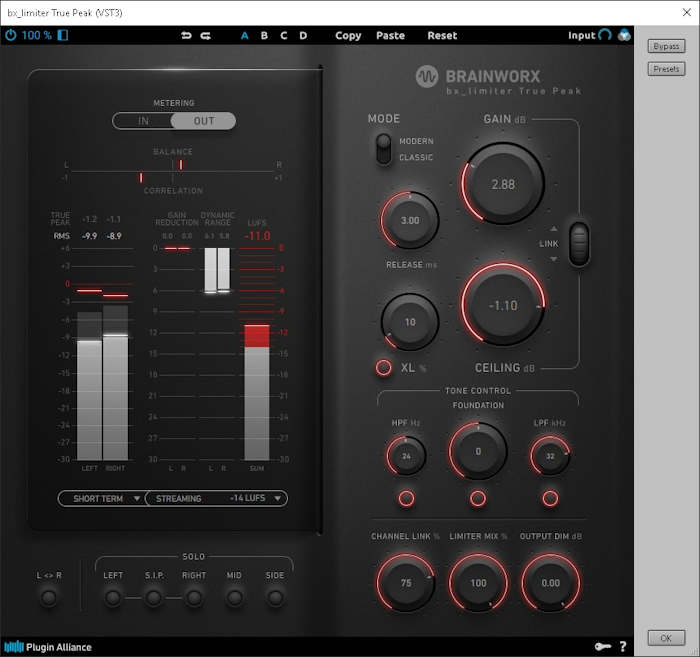Enable S.I.P. solo button
The height and width of the screenshot is (657, 700).
tap(153, 597)
